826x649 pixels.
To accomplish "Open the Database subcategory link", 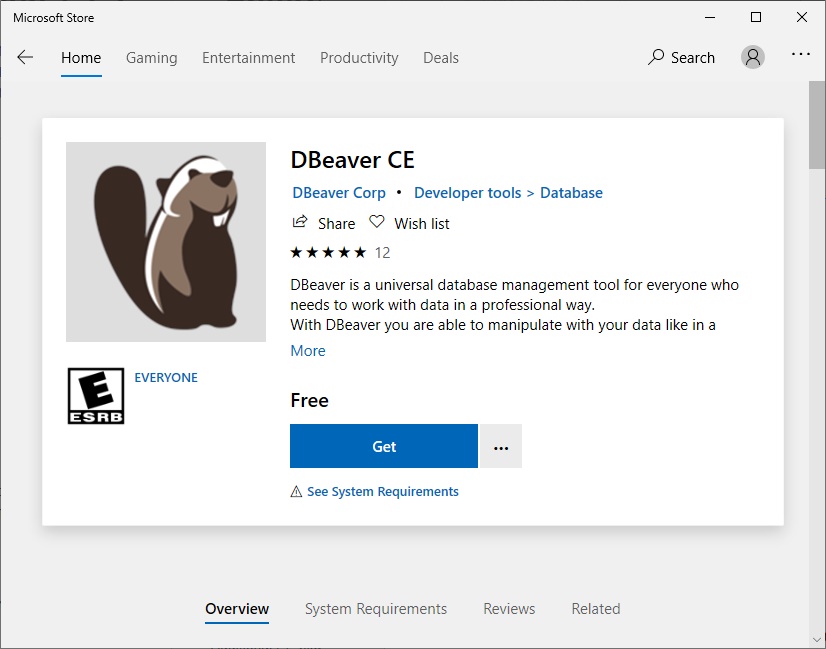I will click(572, 193).
